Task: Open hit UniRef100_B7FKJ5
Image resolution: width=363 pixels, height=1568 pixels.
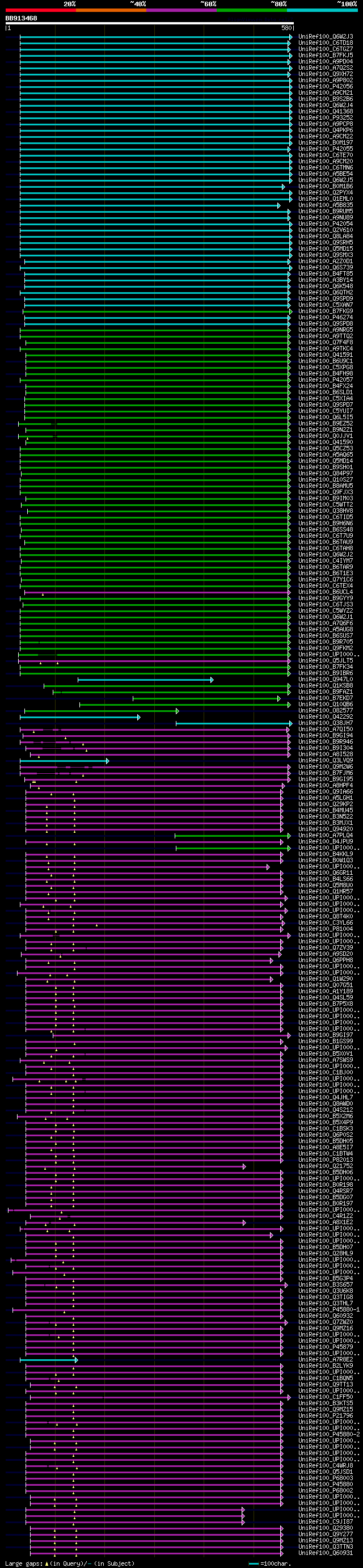Action: [325, 56]
